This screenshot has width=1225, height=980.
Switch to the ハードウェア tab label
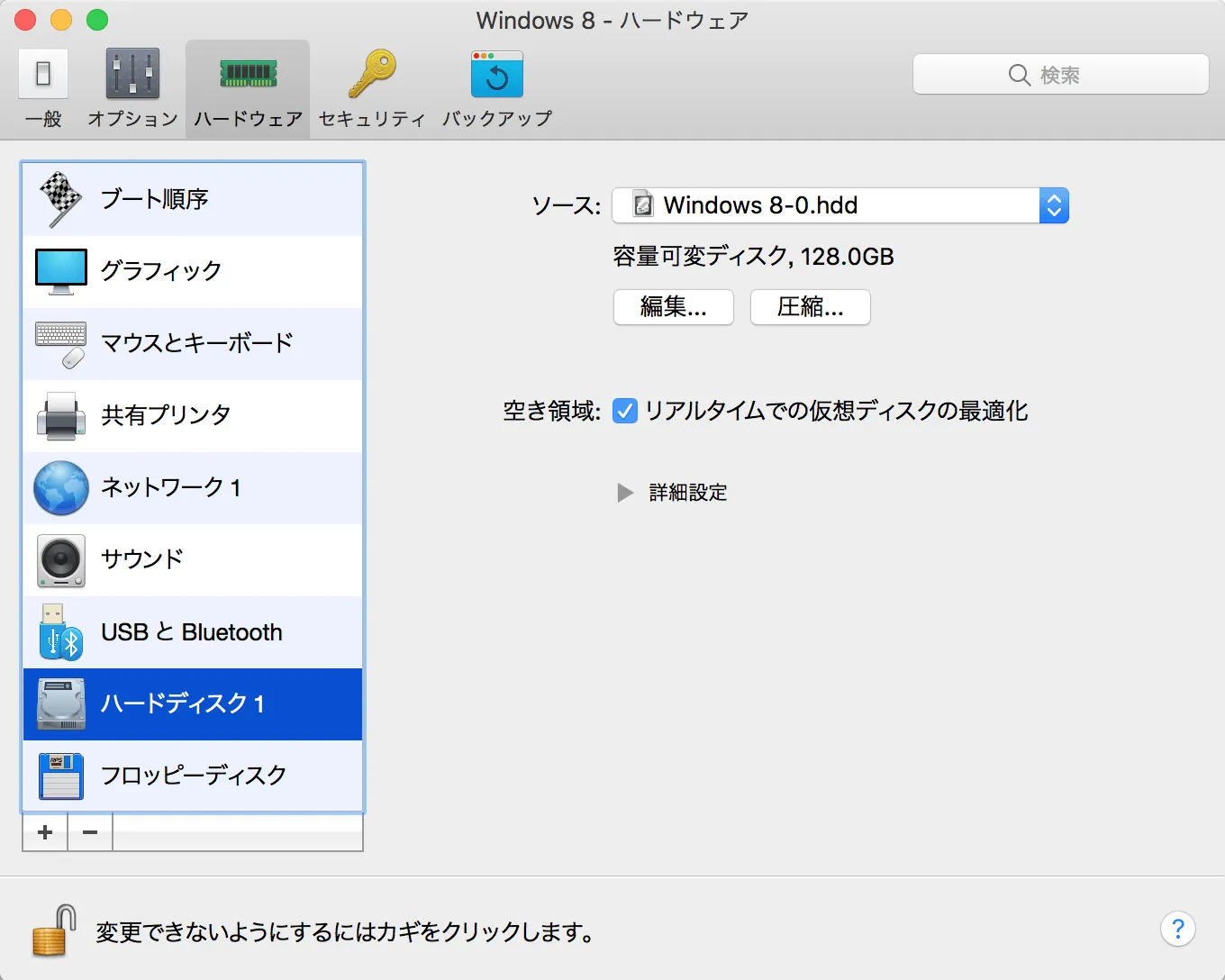(x=249, y=119)
